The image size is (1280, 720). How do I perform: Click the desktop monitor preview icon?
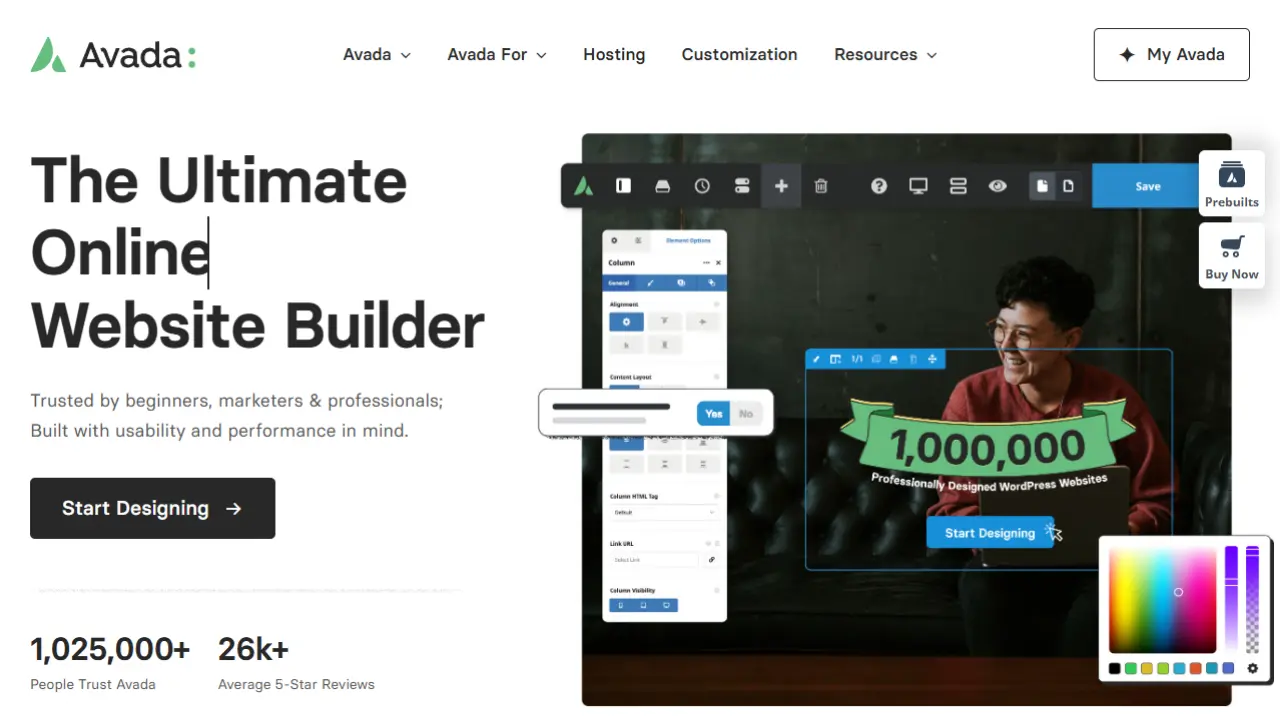918,186
